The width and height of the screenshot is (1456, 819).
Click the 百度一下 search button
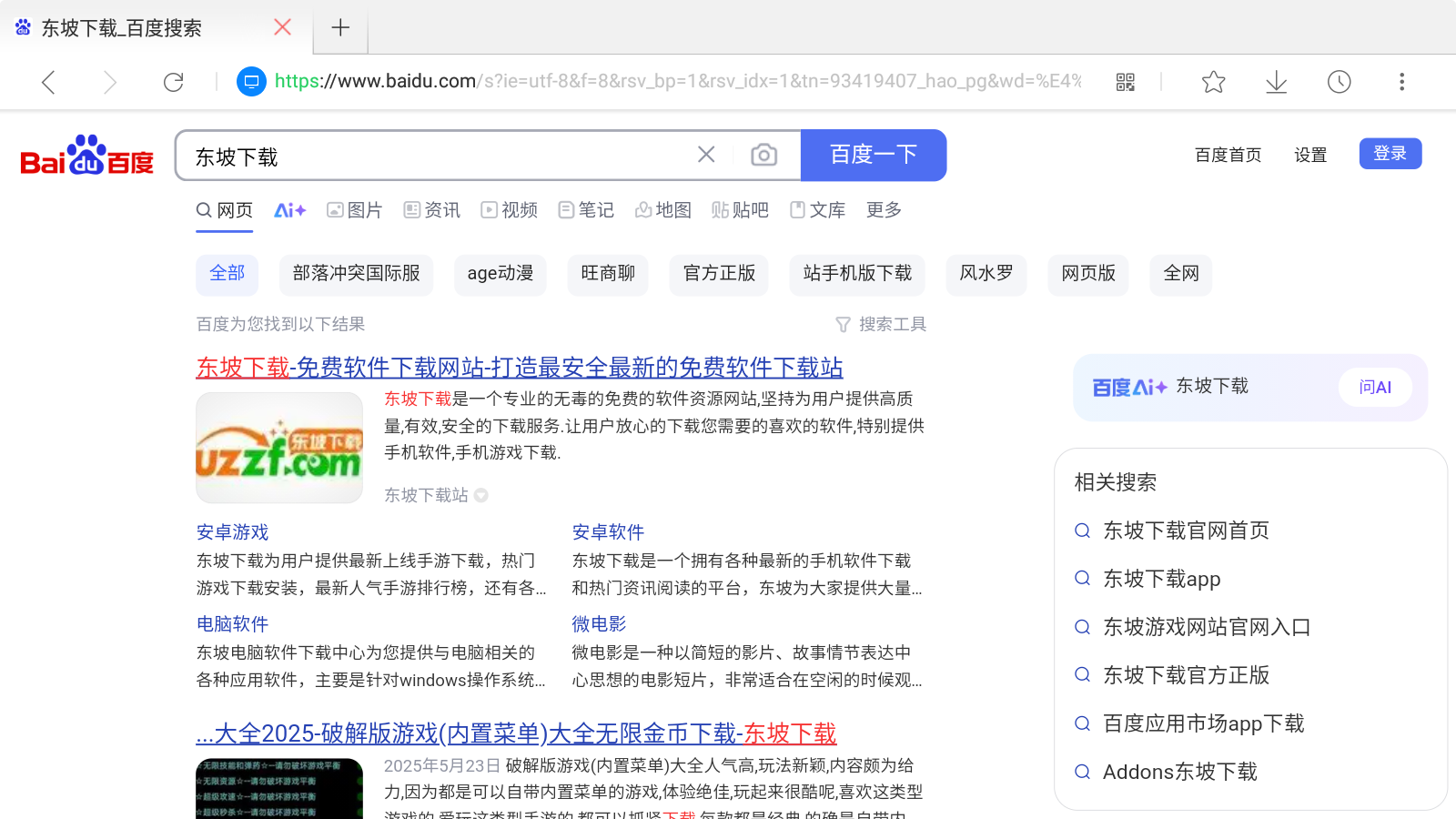(x=874, y=155)
